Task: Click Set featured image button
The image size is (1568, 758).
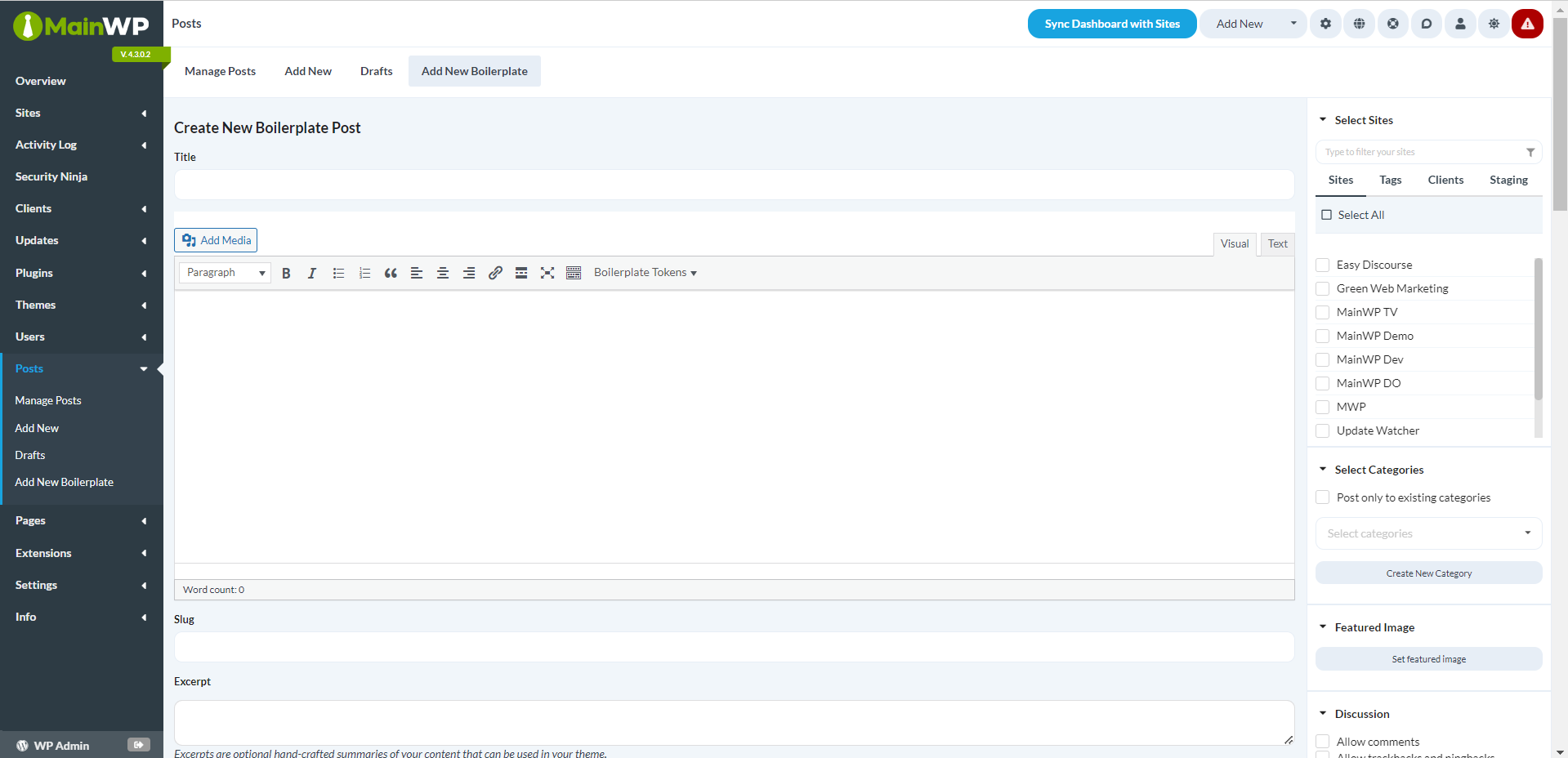Action: (1428, 659)
